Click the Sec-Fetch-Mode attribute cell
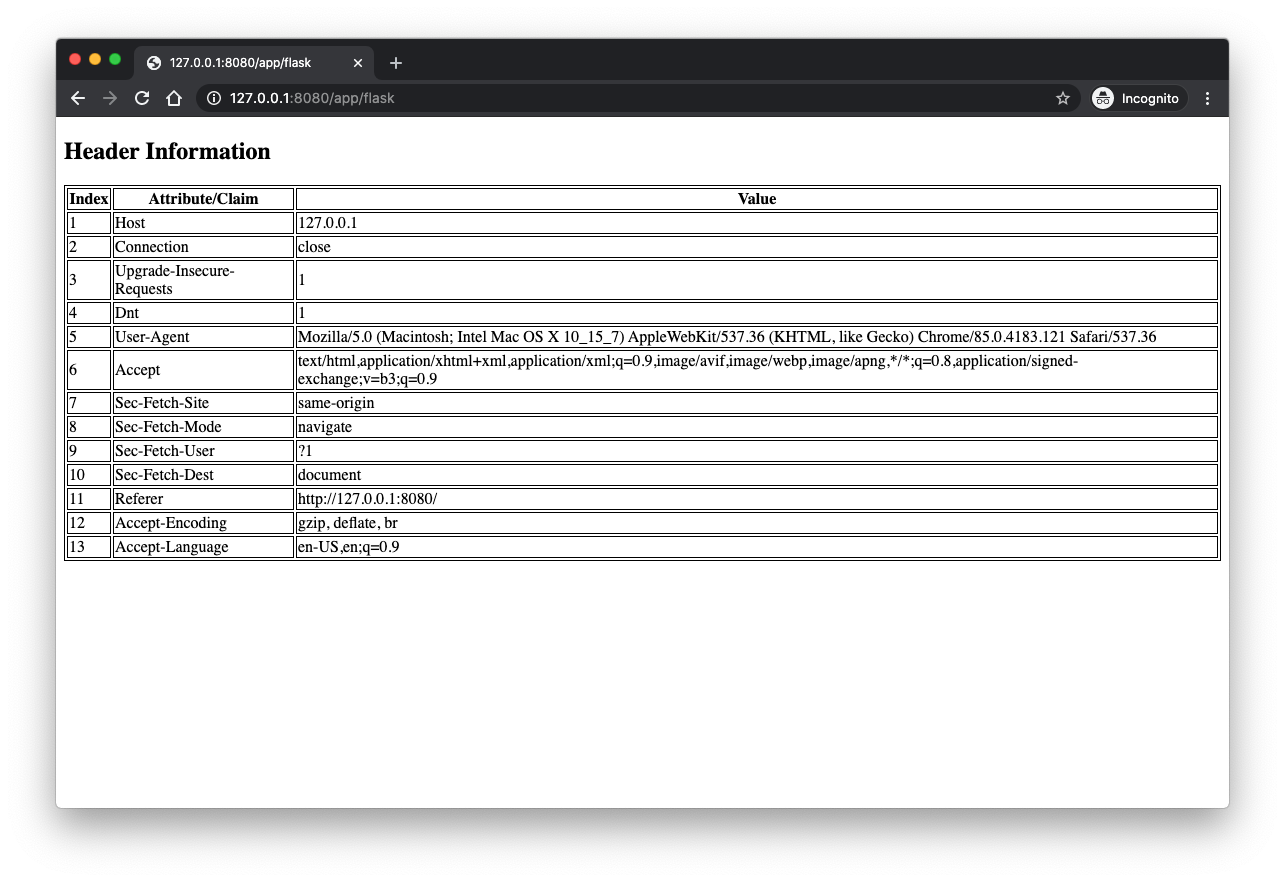This screenshot has height=882, width=1285. pyautogui.click(x=203, y=427)
